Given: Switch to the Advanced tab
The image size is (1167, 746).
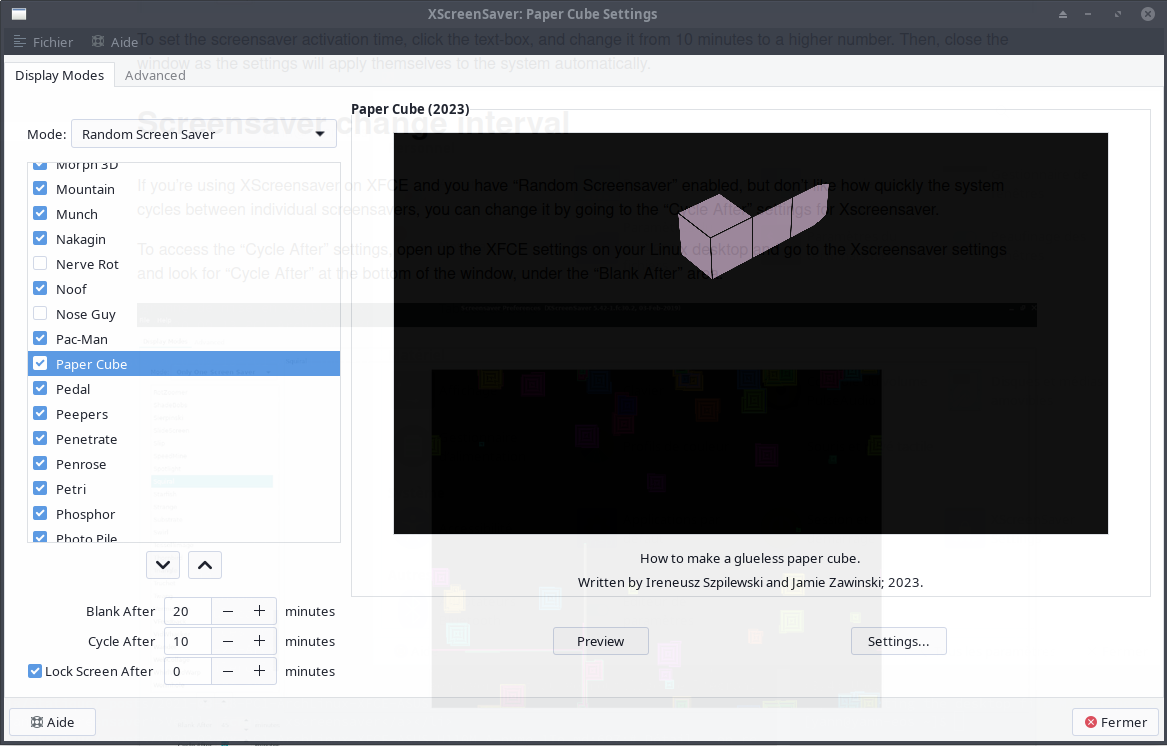Looking at the screenshot, I should pos(155,75).
